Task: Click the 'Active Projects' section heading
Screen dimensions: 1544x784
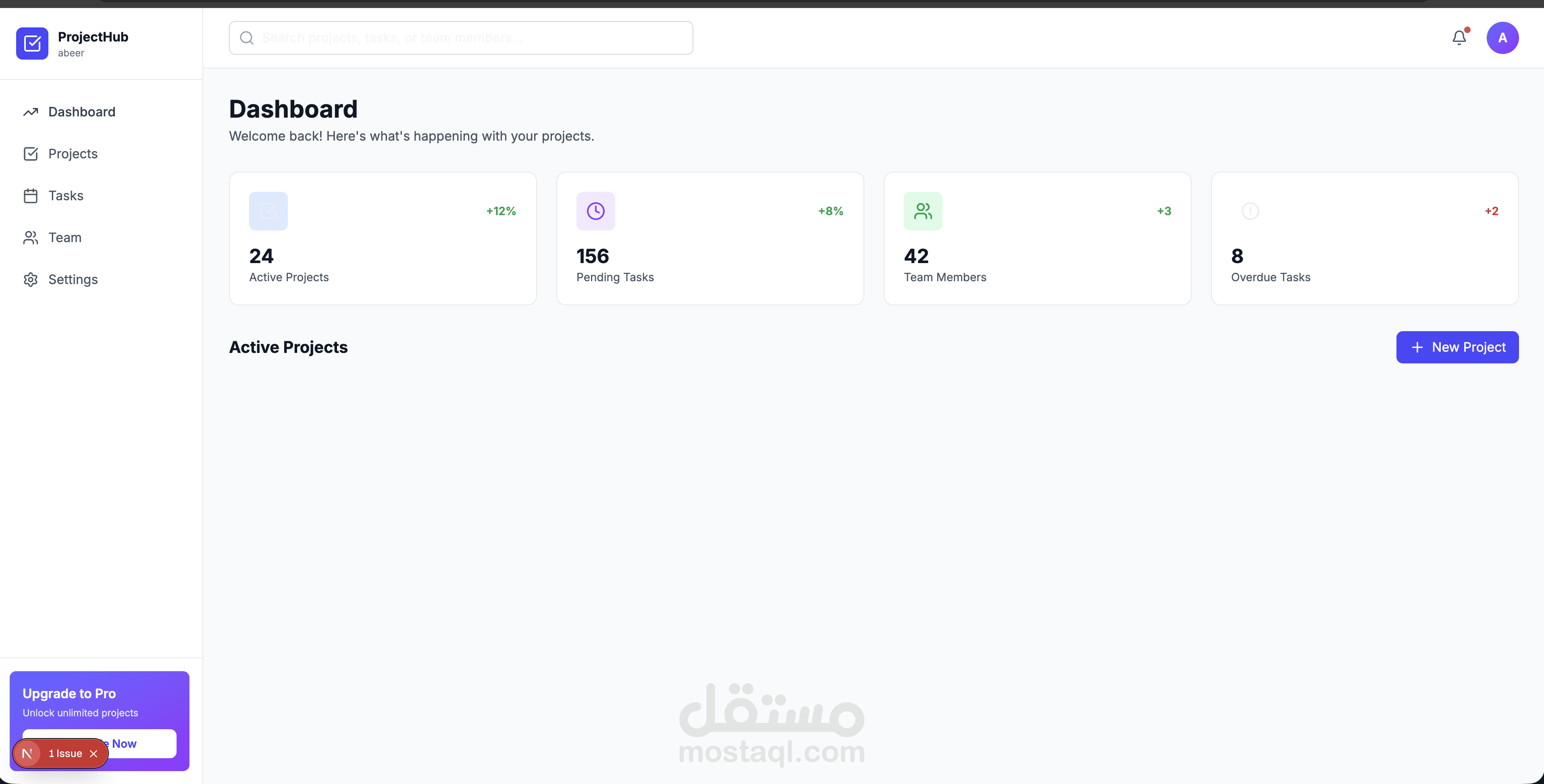Action: [288, 347]
